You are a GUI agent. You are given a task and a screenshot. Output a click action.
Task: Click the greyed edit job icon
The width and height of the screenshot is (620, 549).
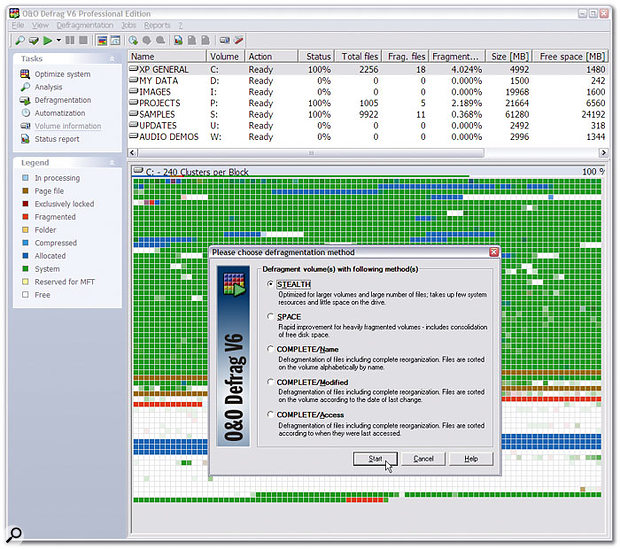coord(147,40)
